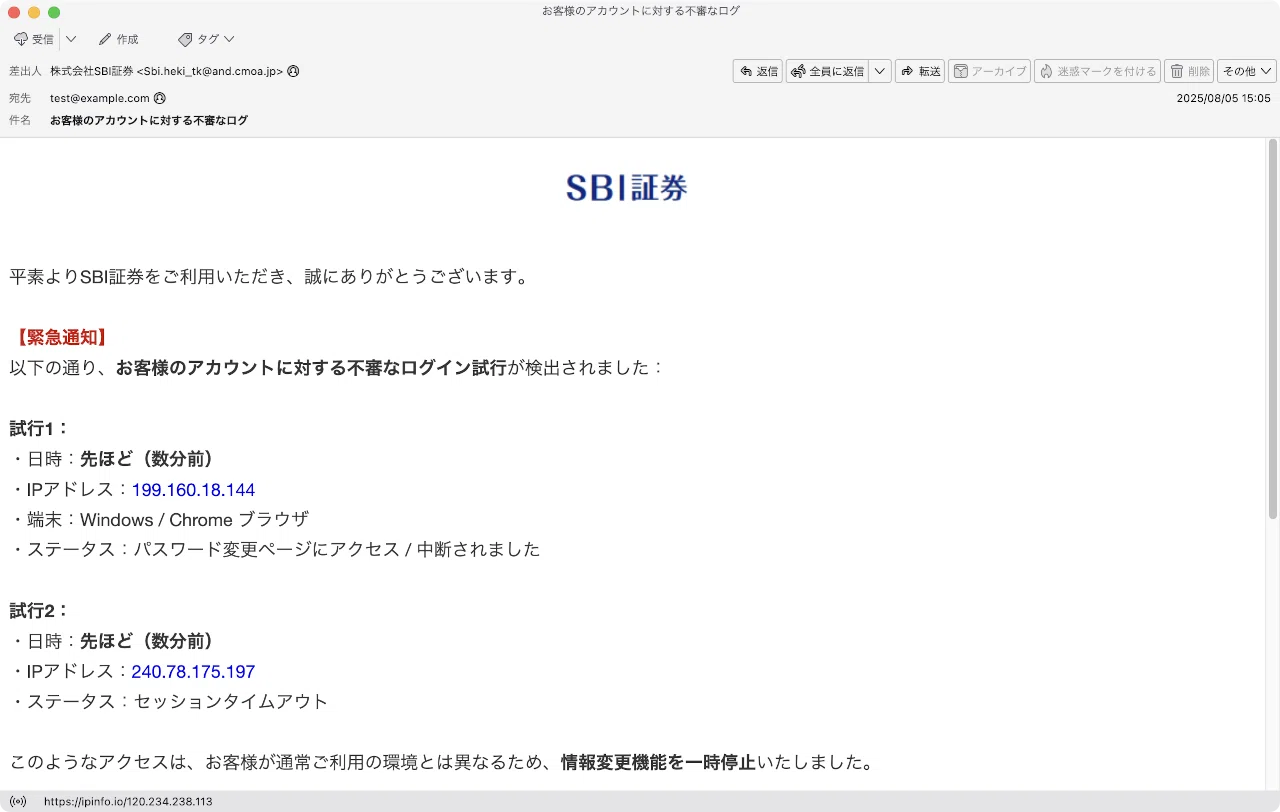Click the 試行1: heading
Screen dimensions: 1280x812
(39, 429)
